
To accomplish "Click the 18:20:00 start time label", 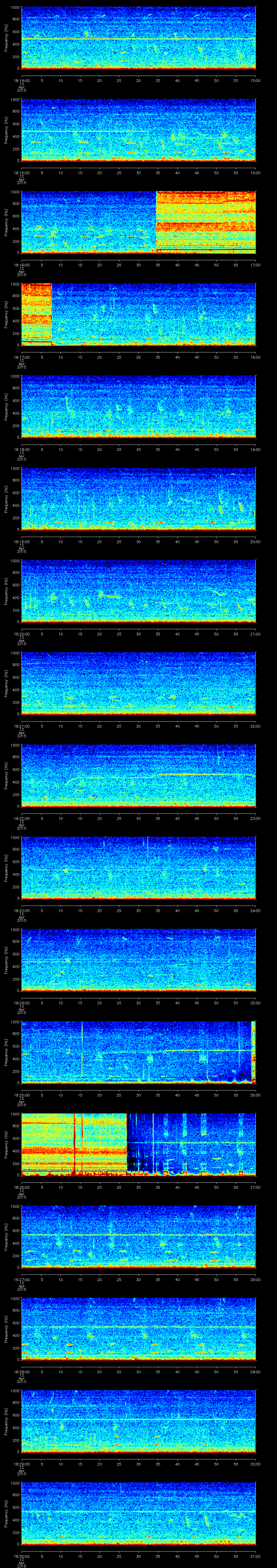I will (21, 634).
